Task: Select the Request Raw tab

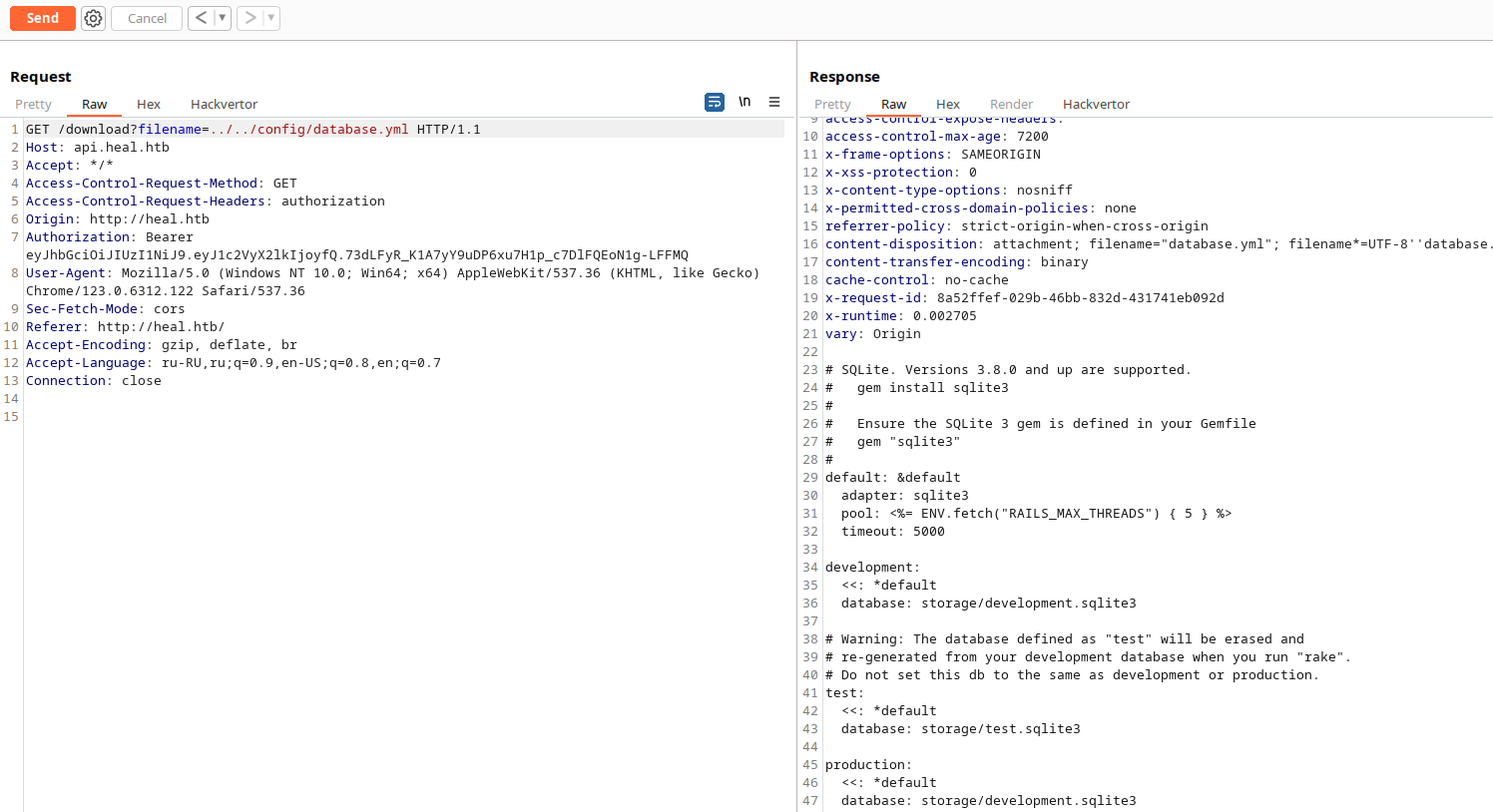Action: click(95, 104)
